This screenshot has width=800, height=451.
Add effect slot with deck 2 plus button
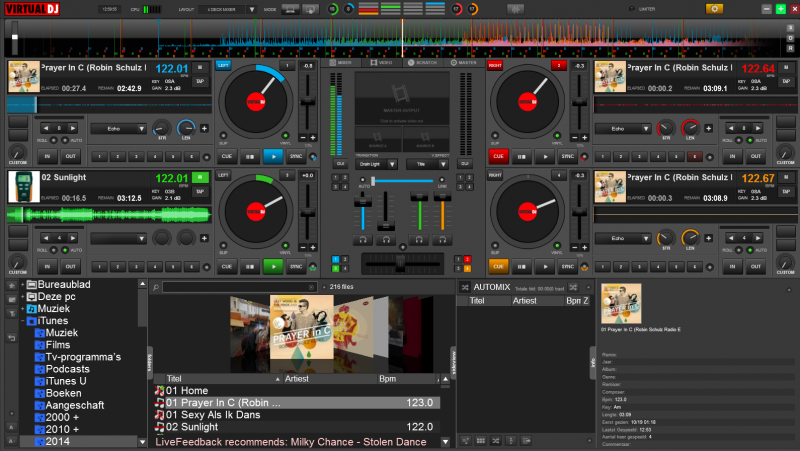click(x=708, y=129)
